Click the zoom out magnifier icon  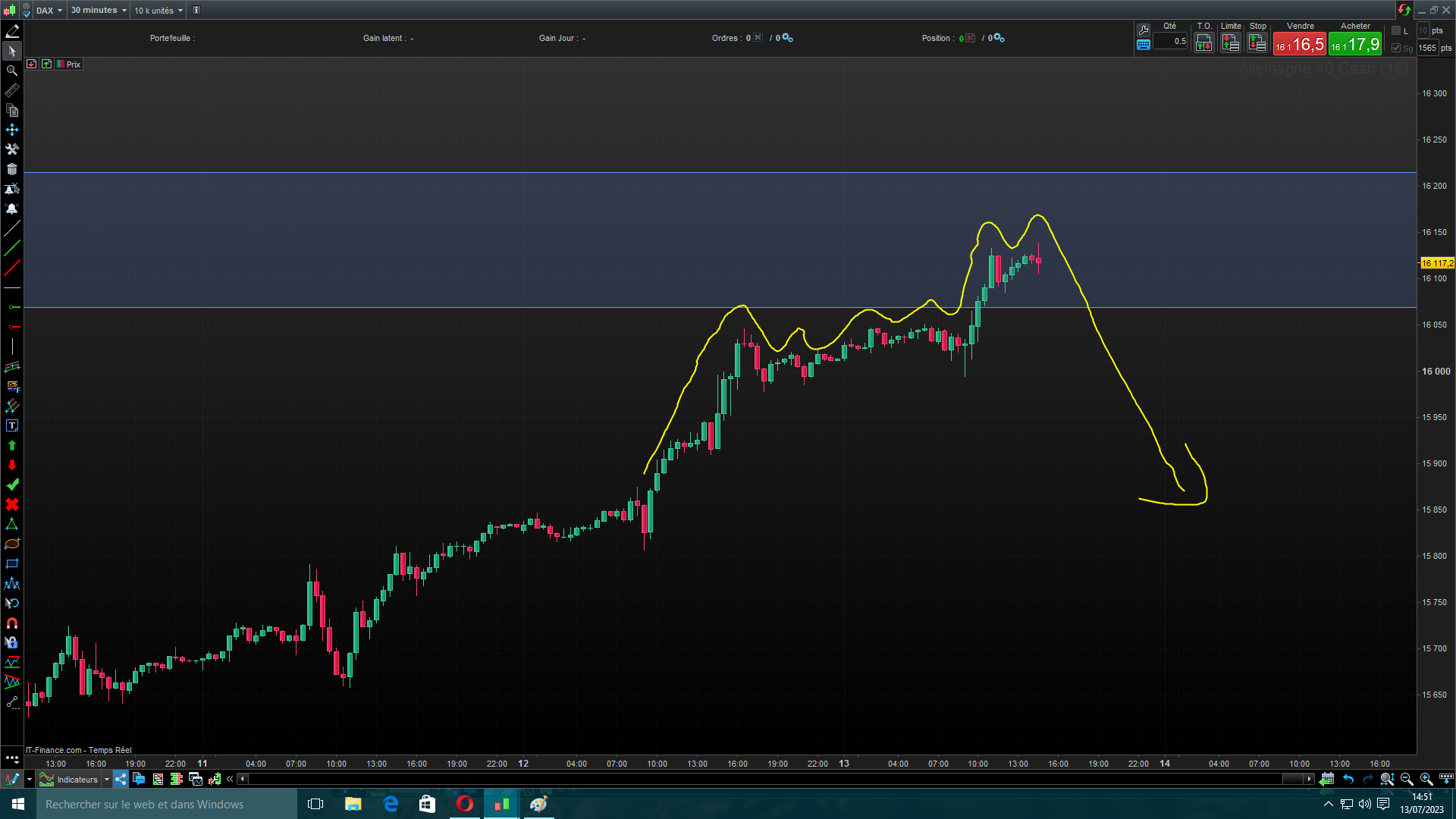coord(1407,779)
